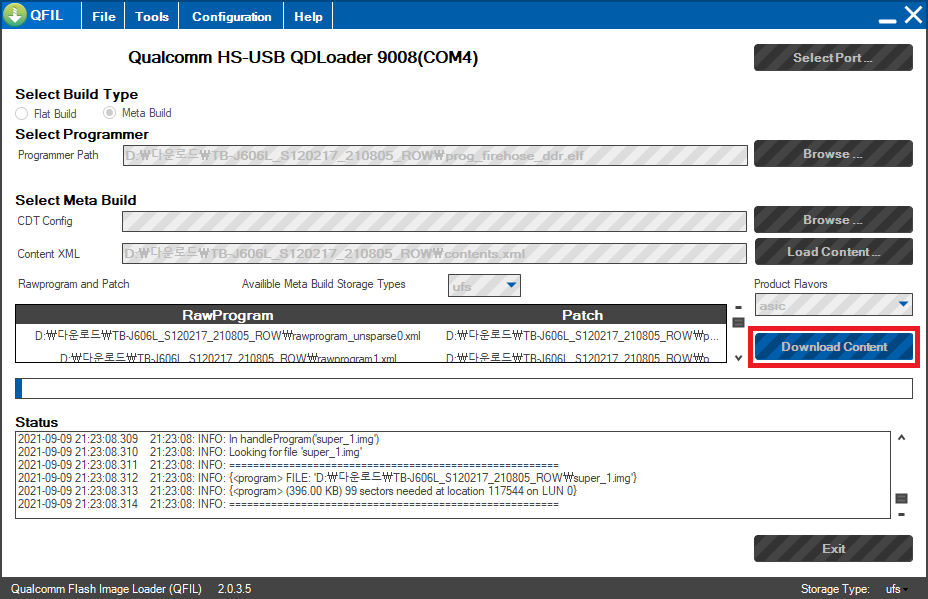The height and width of the screenshot is (599, 928).
Task: Click the RawProgram column header
Action: pos(228,315)
